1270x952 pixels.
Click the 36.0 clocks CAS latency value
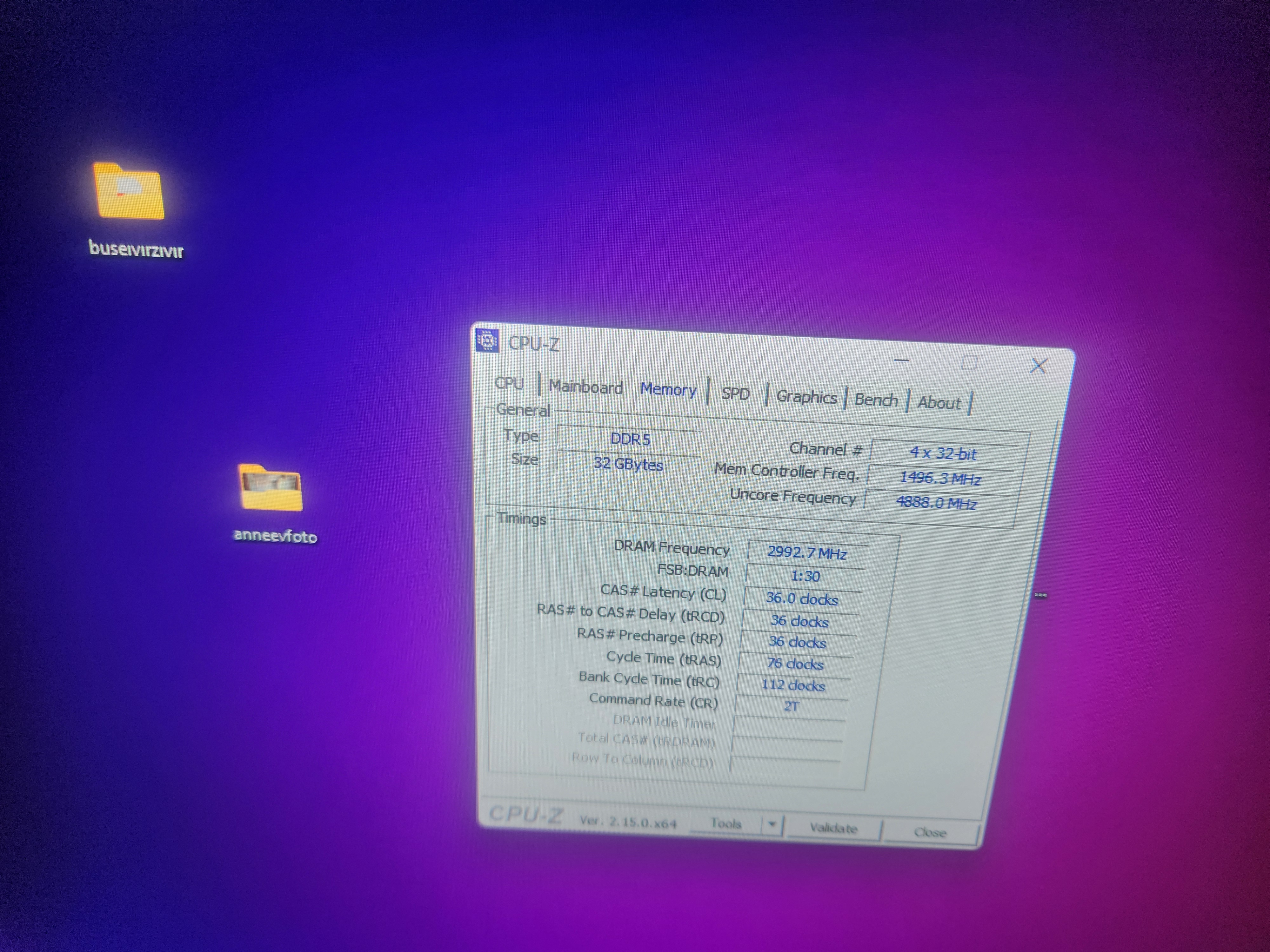(x=802, y=598)
